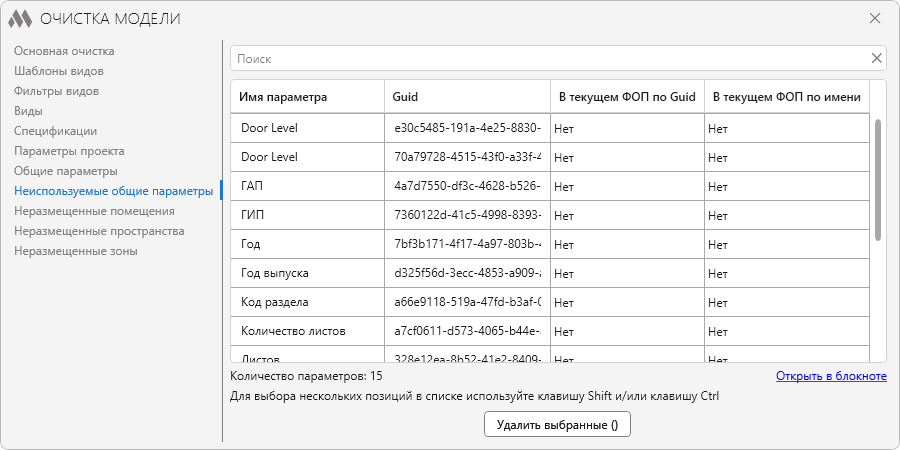The width and height of the screenshot is (900, 450).
Task: Open Общие параметры section
Action: coord(66,171)
